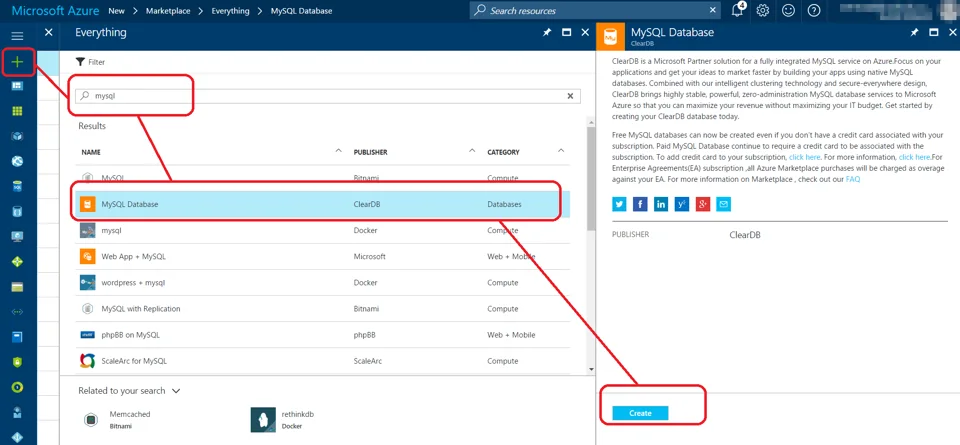
Task: Close the Everything blade
Action: coord(585,32)
